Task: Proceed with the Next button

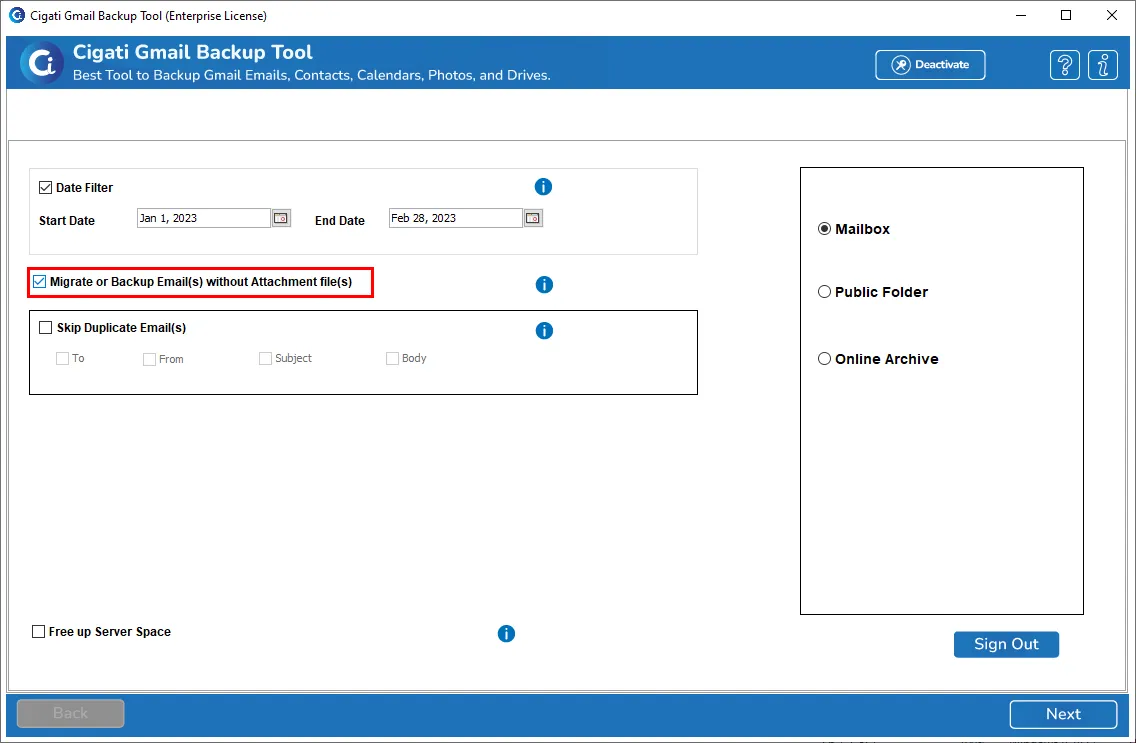Action: (x=1064, y=714)
